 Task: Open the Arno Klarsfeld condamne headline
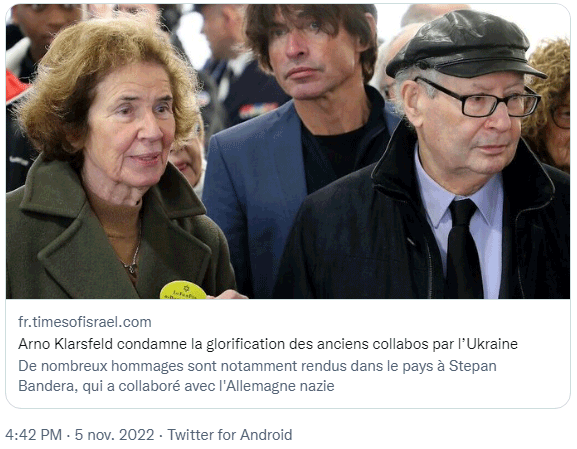[268, 344]
